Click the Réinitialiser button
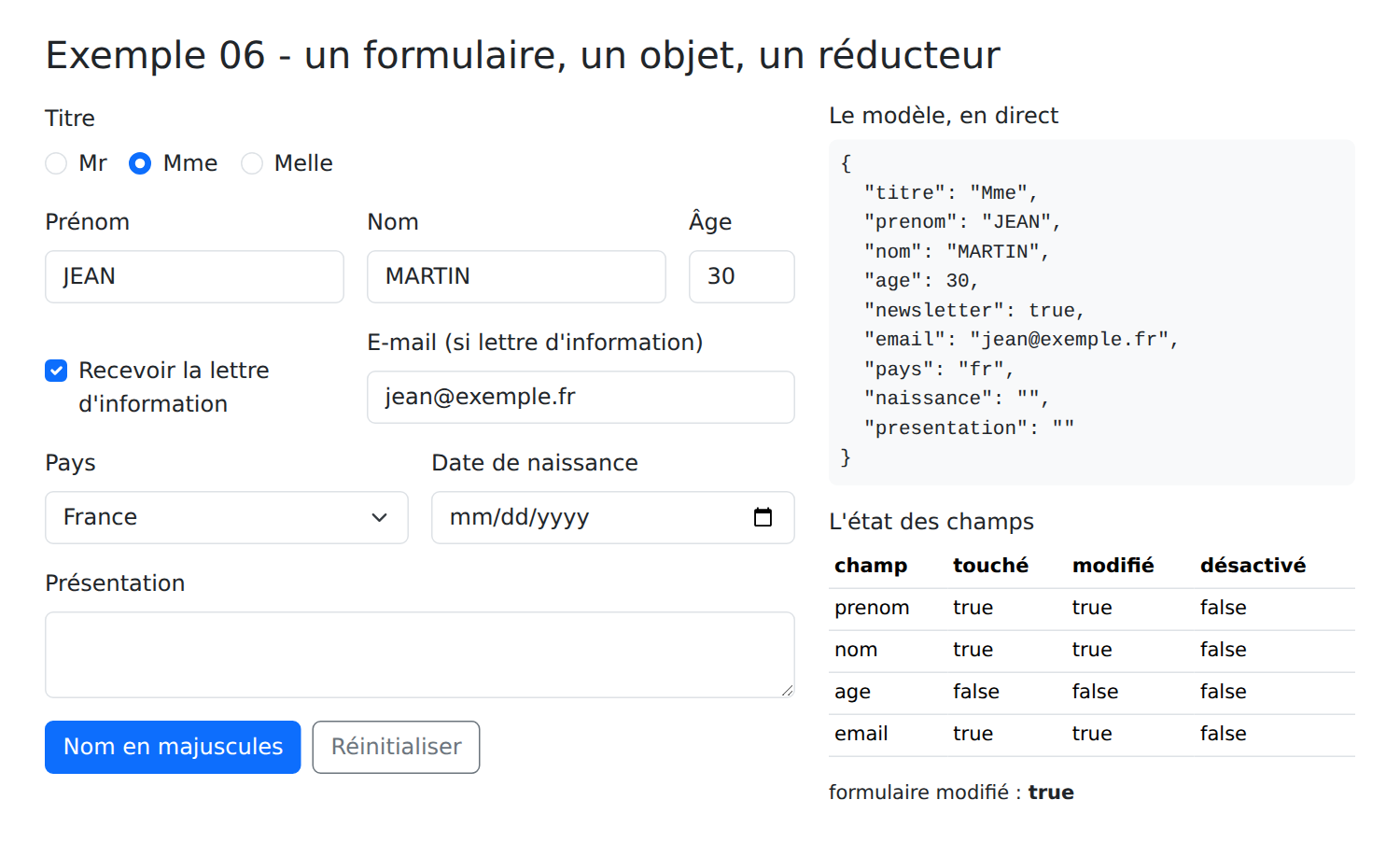This screenshot has width=1400, height=842. click(x=397, y=747)
